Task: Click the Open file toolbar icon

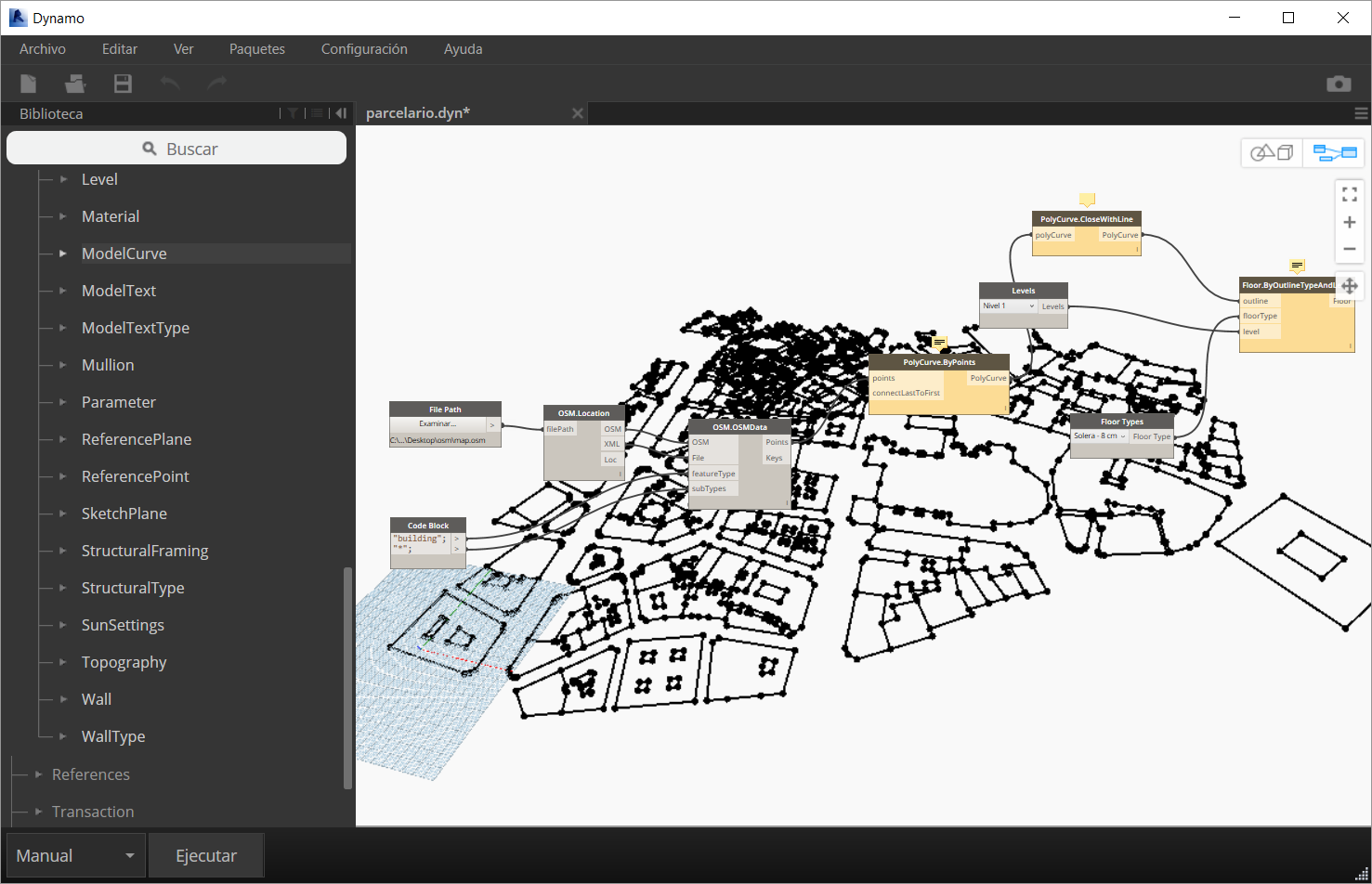Action: pyautogui.click(x=75, y=84)
